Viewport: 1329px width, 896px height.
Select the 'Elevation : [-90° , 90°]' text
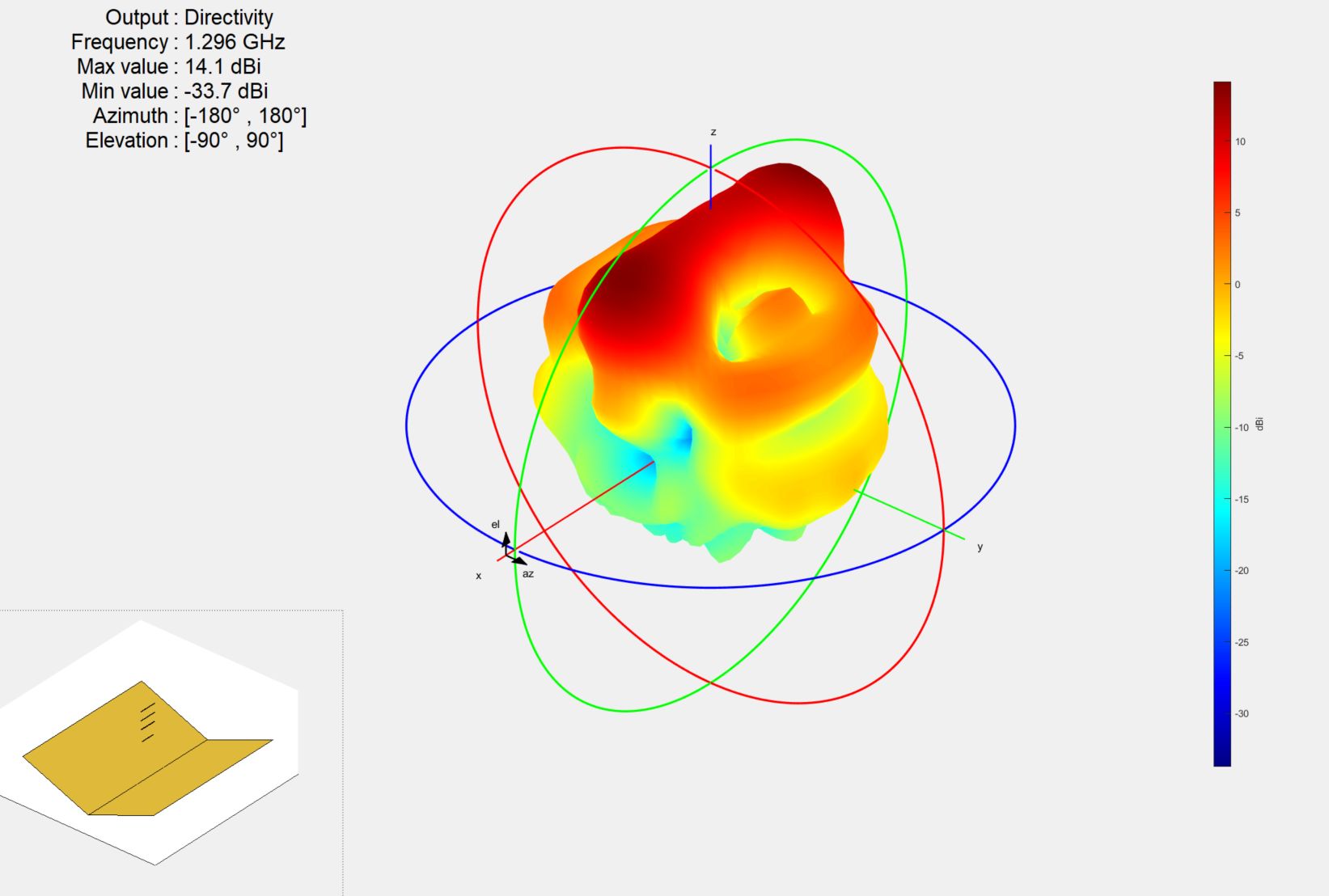click(x=184, y=141)
